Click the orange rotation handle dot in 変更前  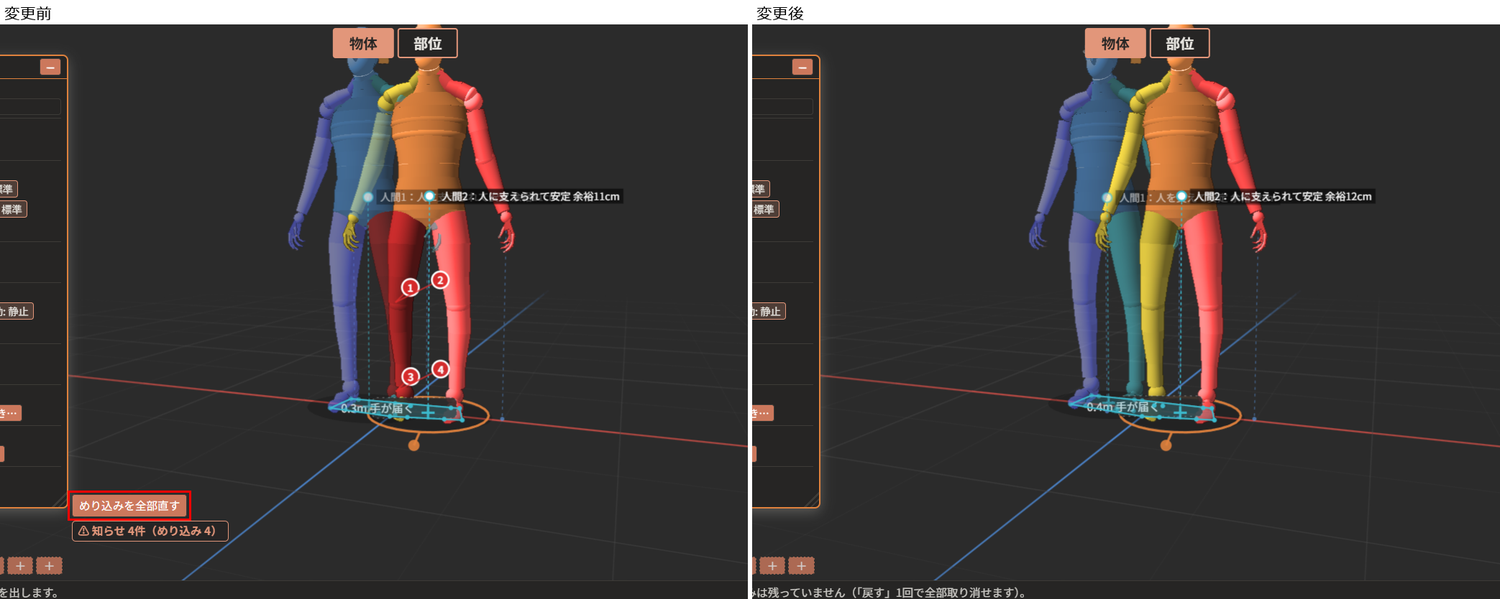414,445
